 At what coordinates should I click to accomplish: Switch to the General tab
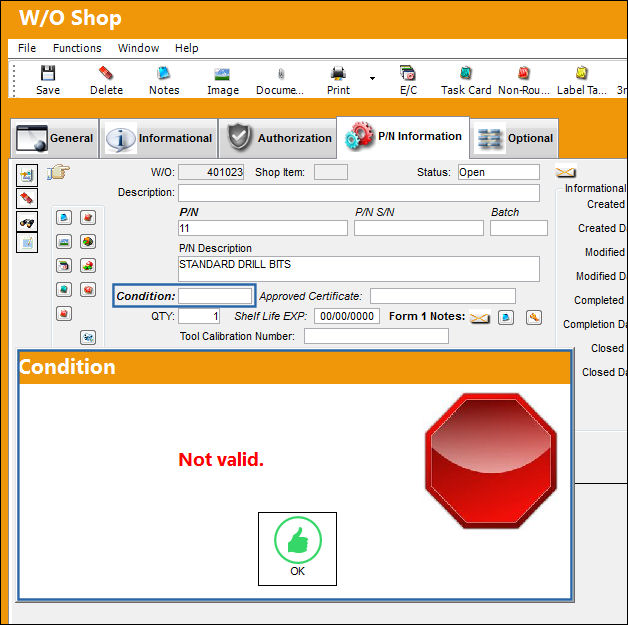[x=54, y=139]
